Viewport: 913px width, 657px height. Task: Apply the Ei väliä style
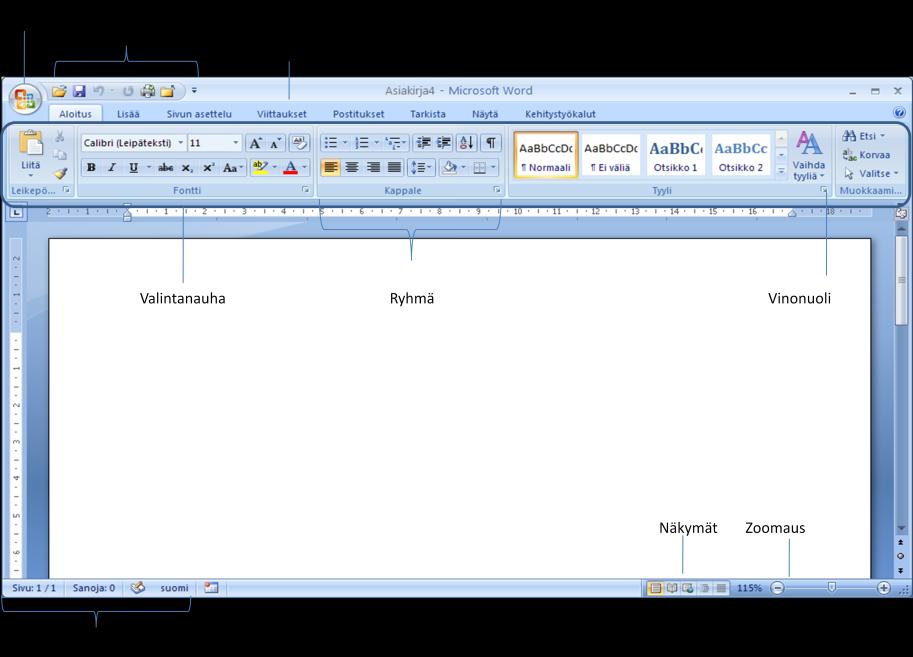tap(610, 155)
